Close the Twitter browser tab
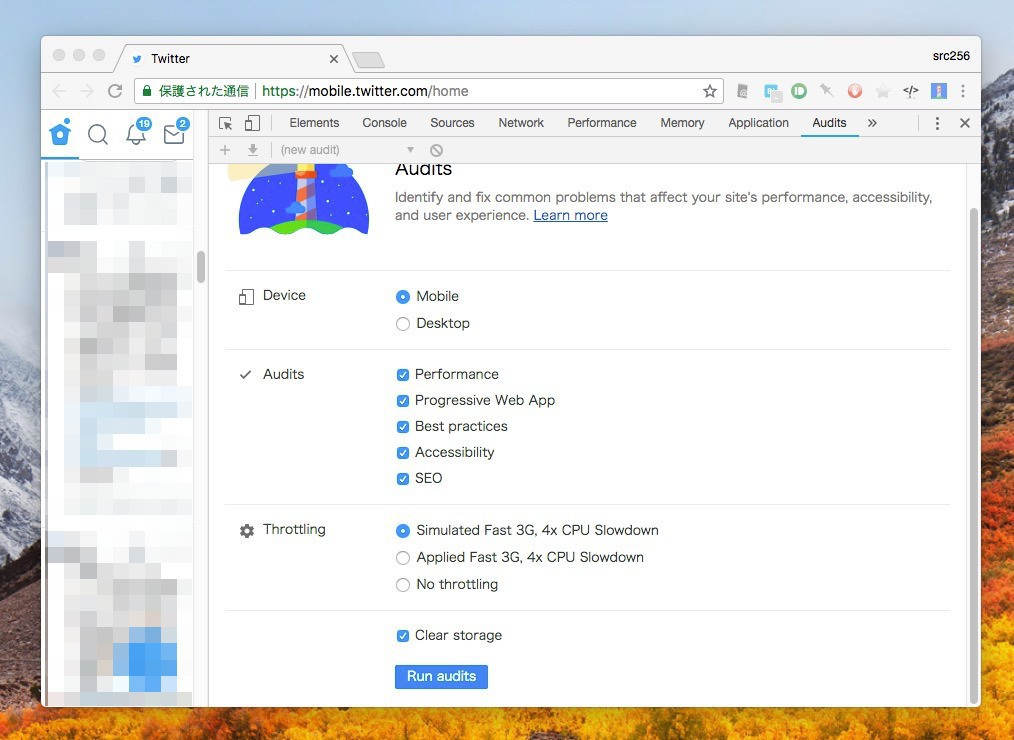1014x740 pixels. point(334,59)
